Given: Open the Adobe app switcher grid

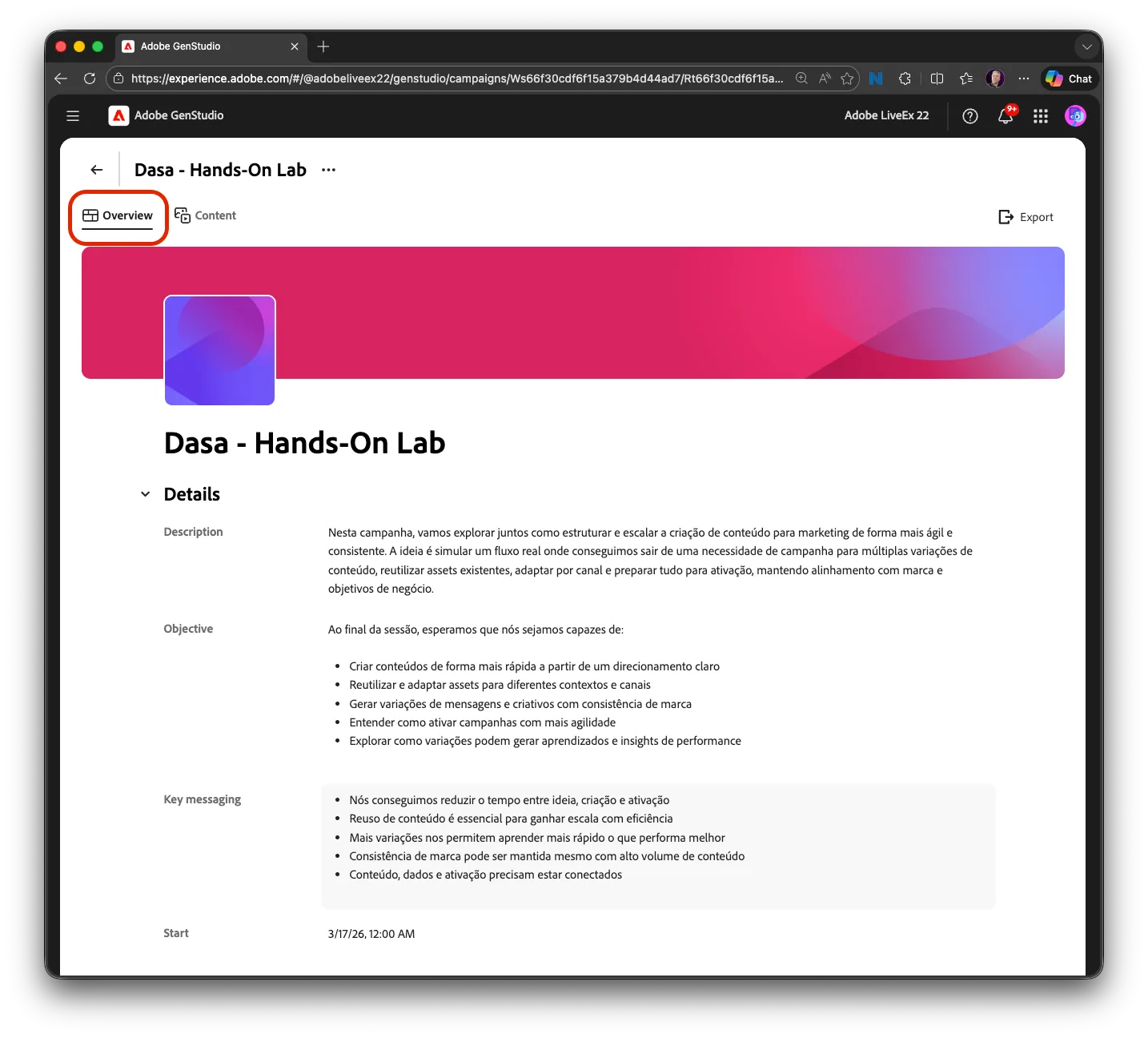Looking at the screenshot, I should (1041, 116).
